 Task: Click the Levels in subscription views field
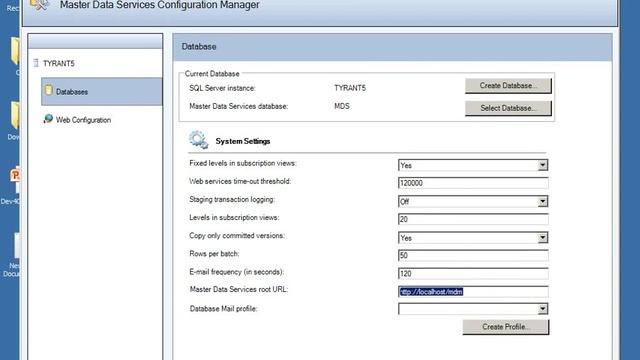coord(473,219)
